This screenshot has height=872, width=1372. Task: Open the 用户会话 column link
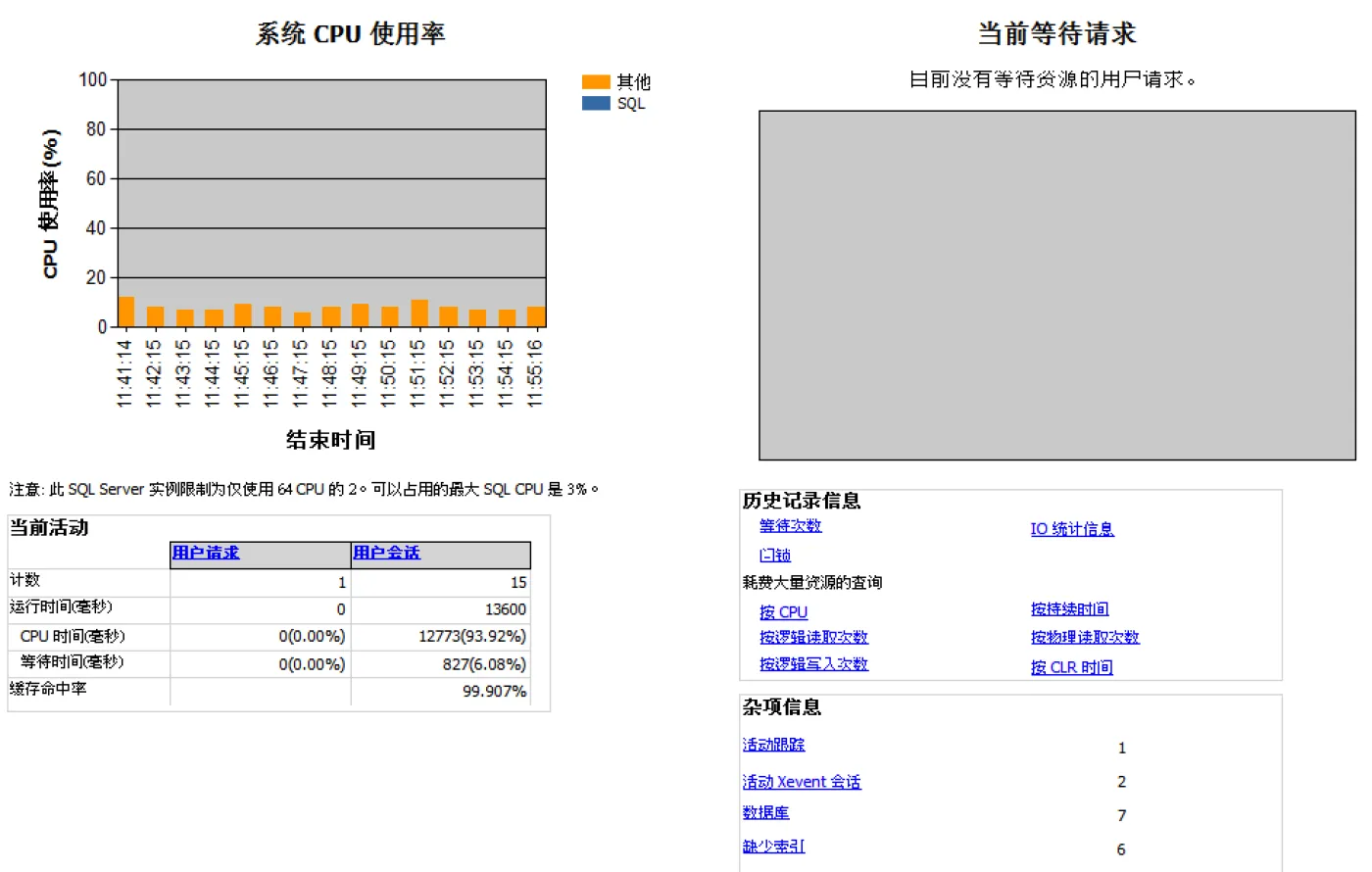[x=386, y=553]
